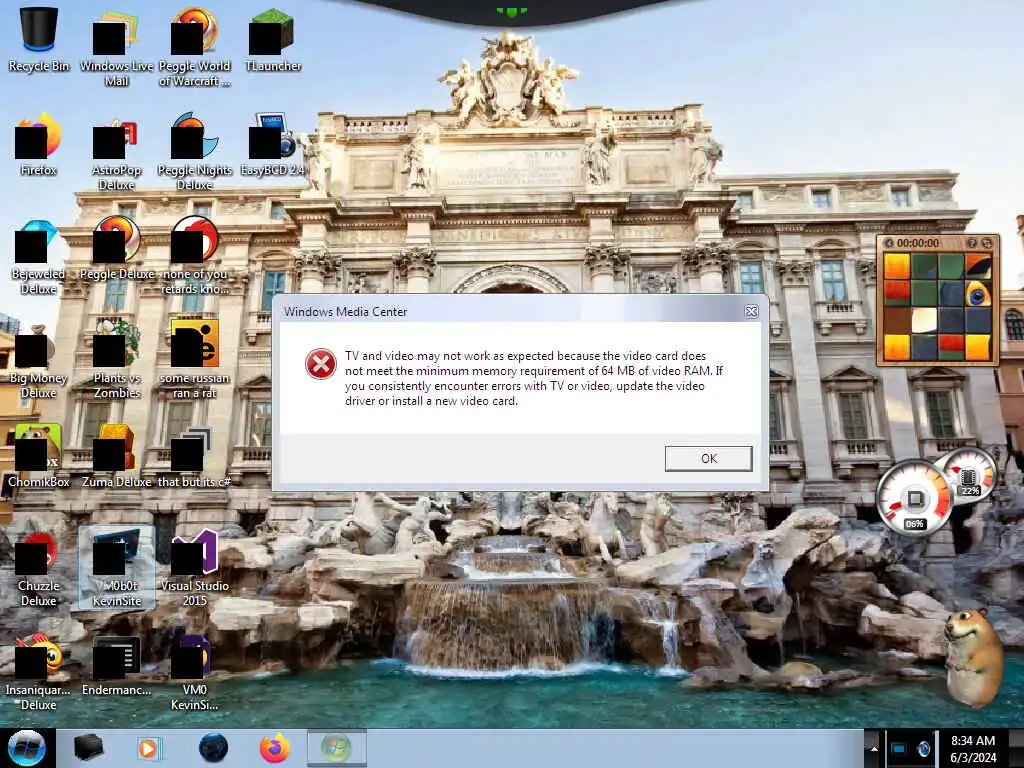Click the volume tray icon
Viewport: 1024px width, 768px height.
[x=923, y=748]
